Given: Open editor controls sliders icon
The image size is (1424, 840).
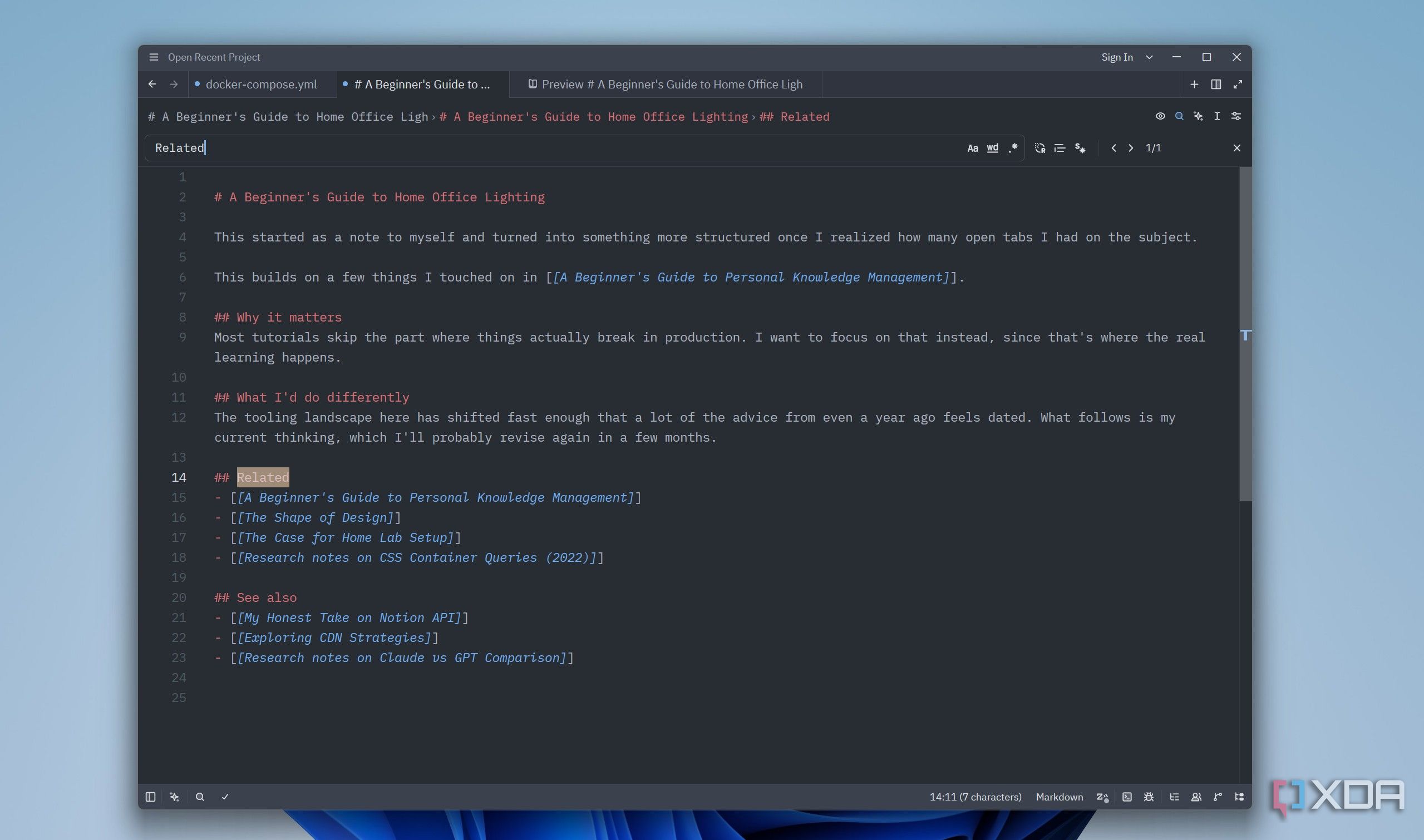Looking at the screenshot, I should coord(1236,116).
